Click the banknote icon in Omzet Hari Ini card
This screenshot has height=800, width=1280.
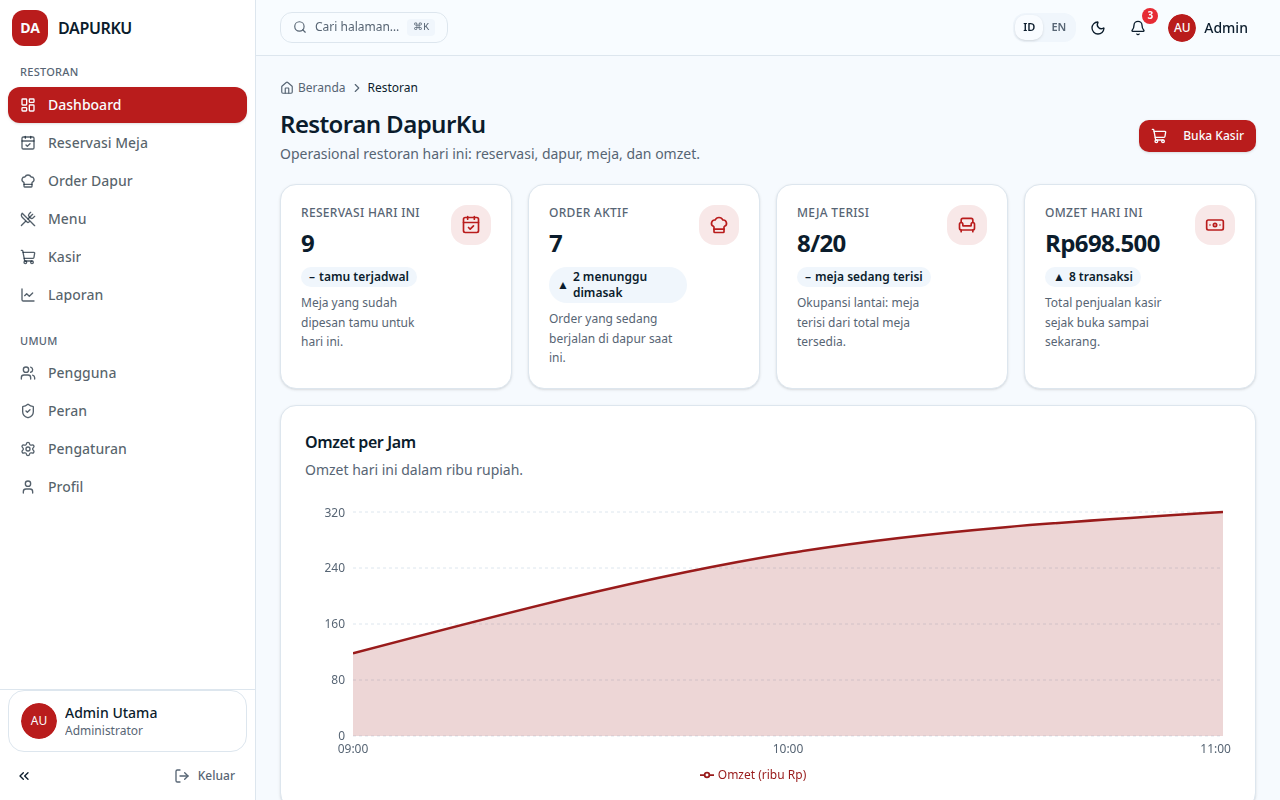(x=1215, y=225)
